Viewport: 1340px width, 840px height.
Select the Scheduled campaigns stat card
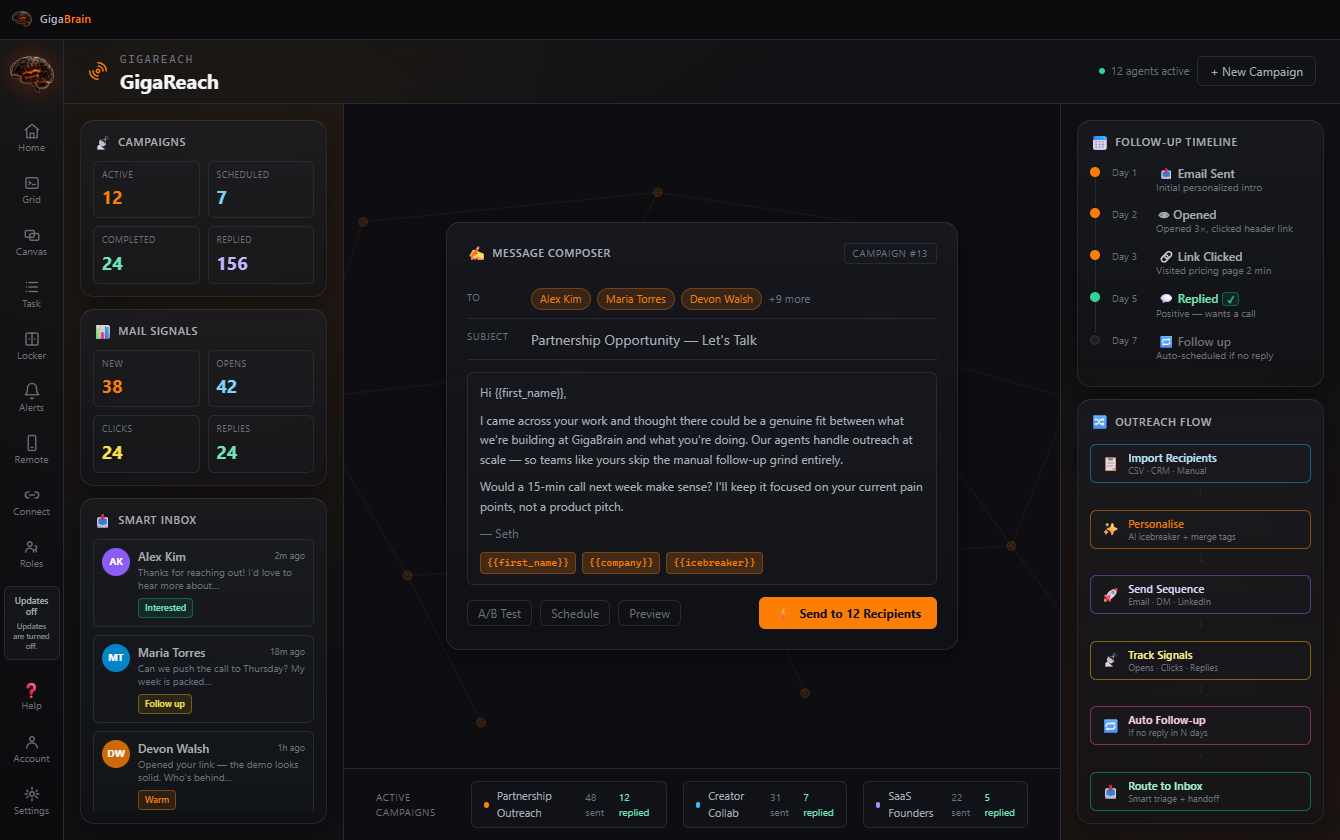(x=260, y=189)
